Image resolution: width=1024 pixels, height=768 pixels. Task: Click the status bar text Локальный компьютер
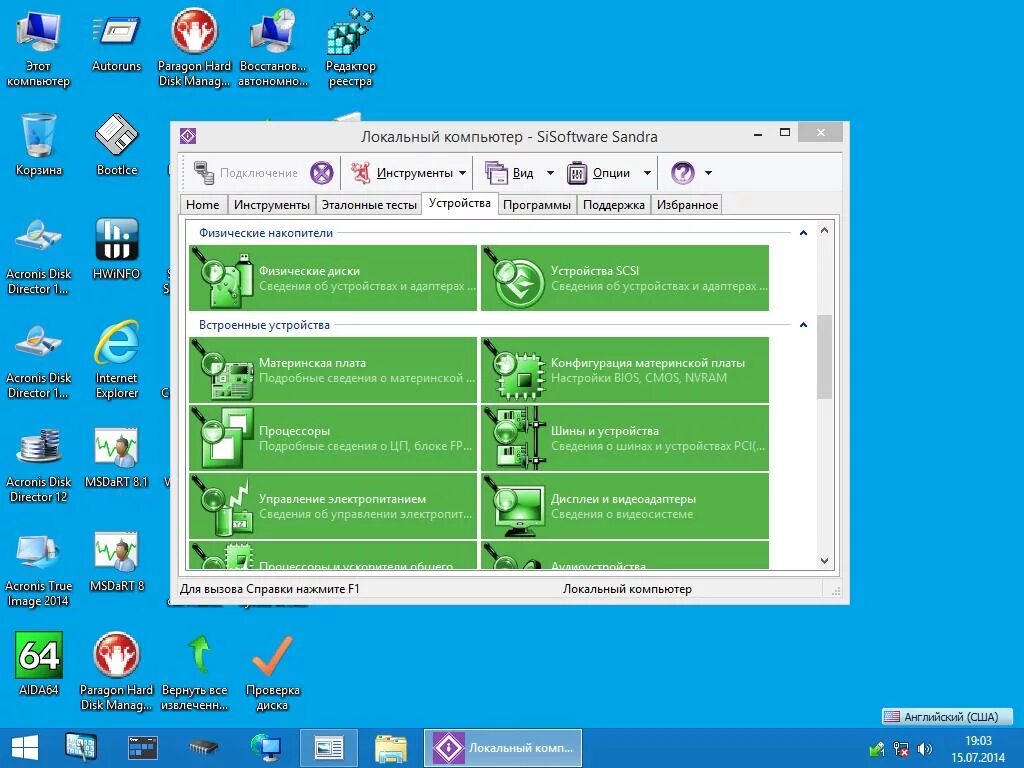(x=627, y=589)
